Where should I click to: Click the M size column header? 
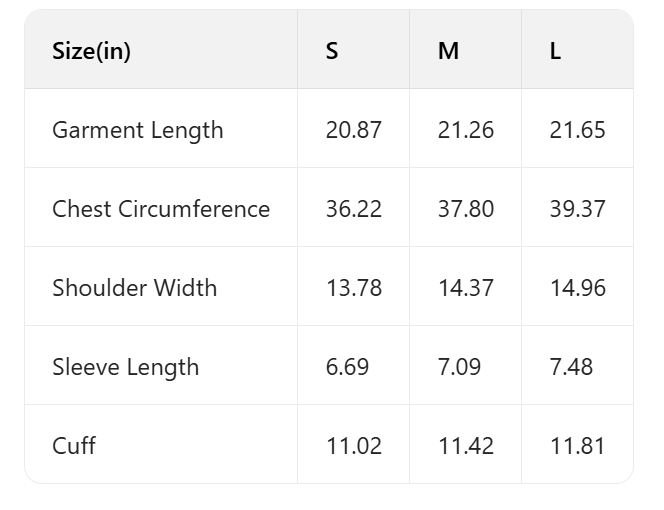pos(448,51)
